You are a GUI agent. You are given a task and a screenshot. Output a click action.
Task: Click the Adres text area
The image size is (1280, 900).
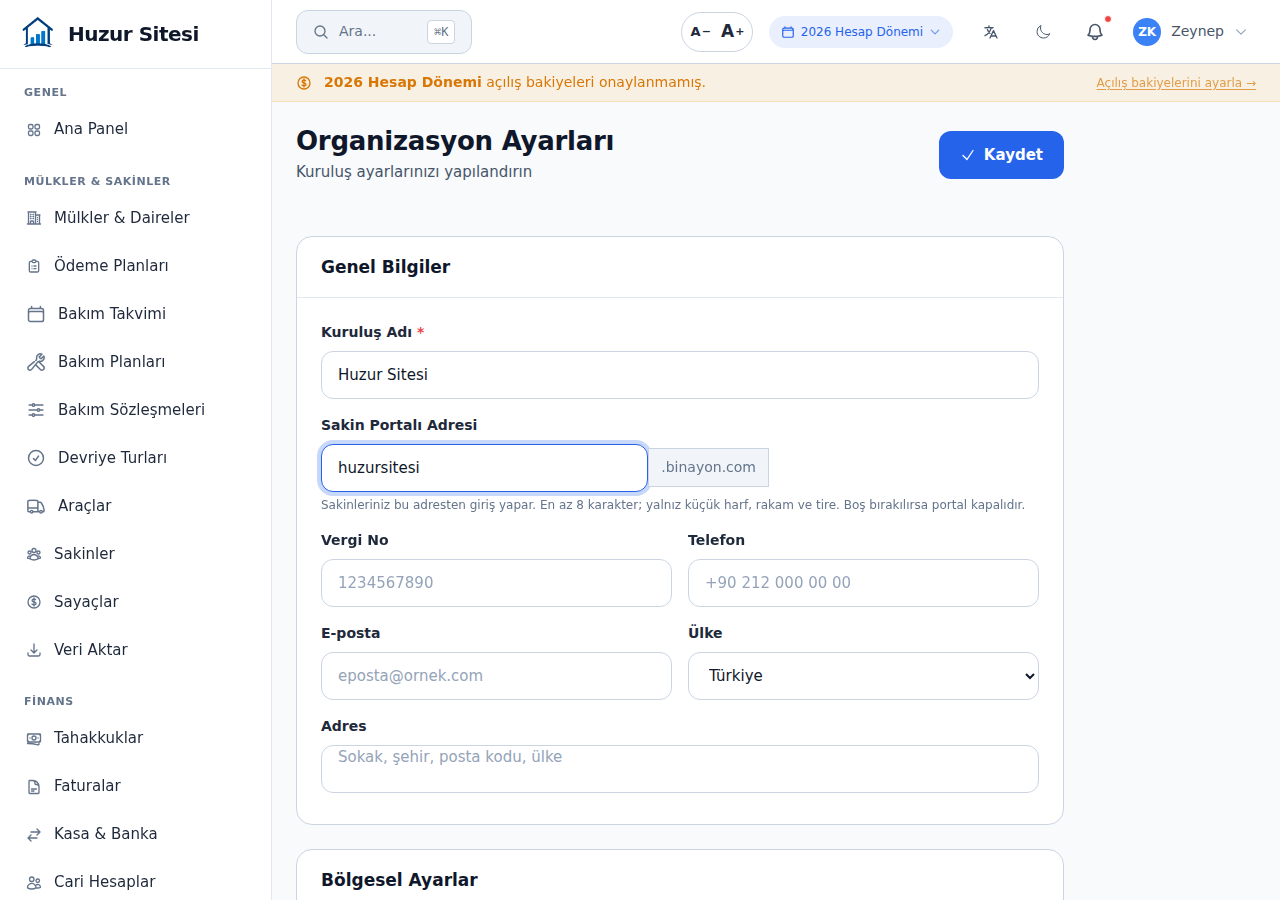[680, 769]
